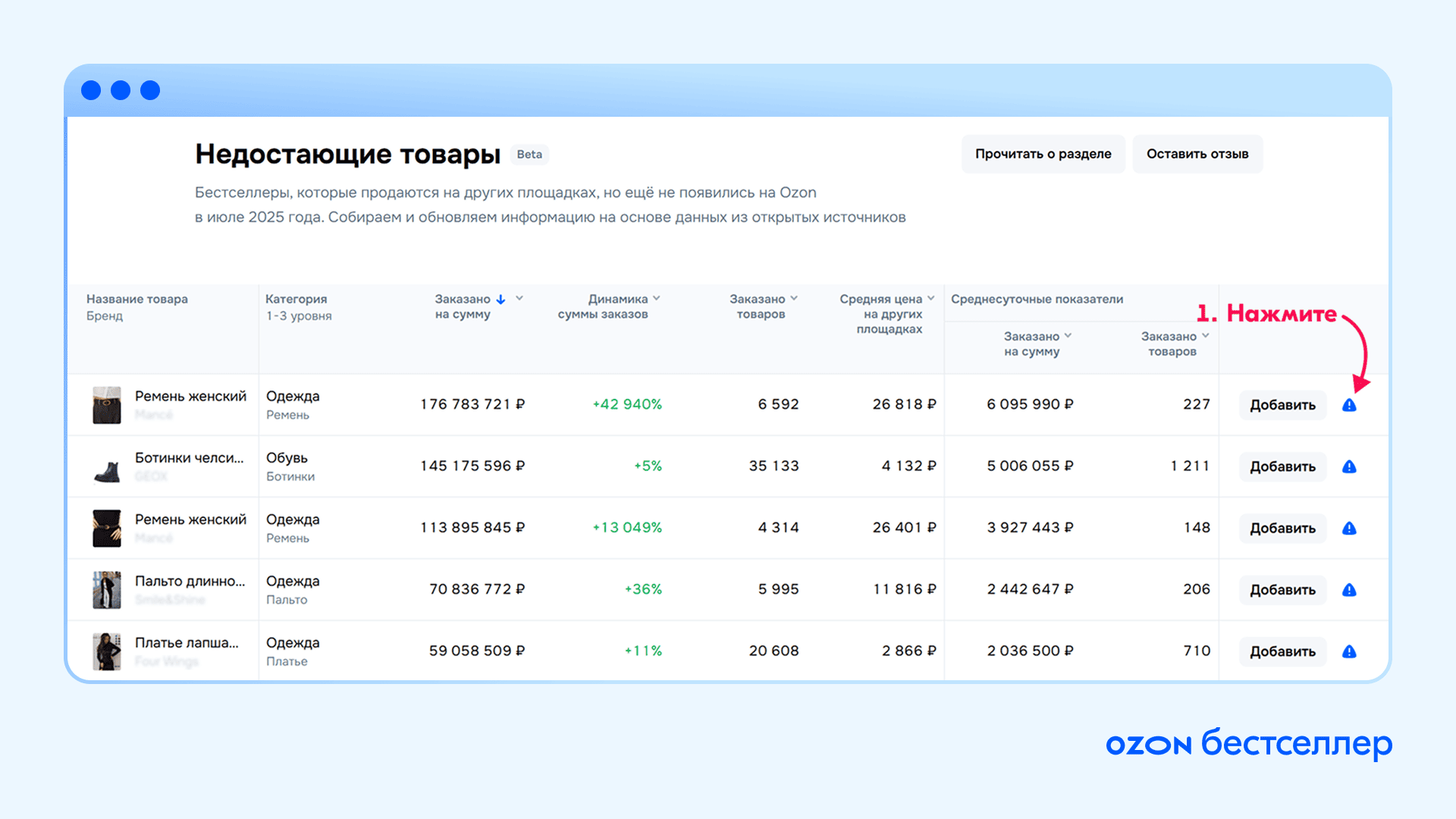Open the Ботинки челси product thumbnail
Viewport: 1456px width, 819px height.
pos(107,470)
